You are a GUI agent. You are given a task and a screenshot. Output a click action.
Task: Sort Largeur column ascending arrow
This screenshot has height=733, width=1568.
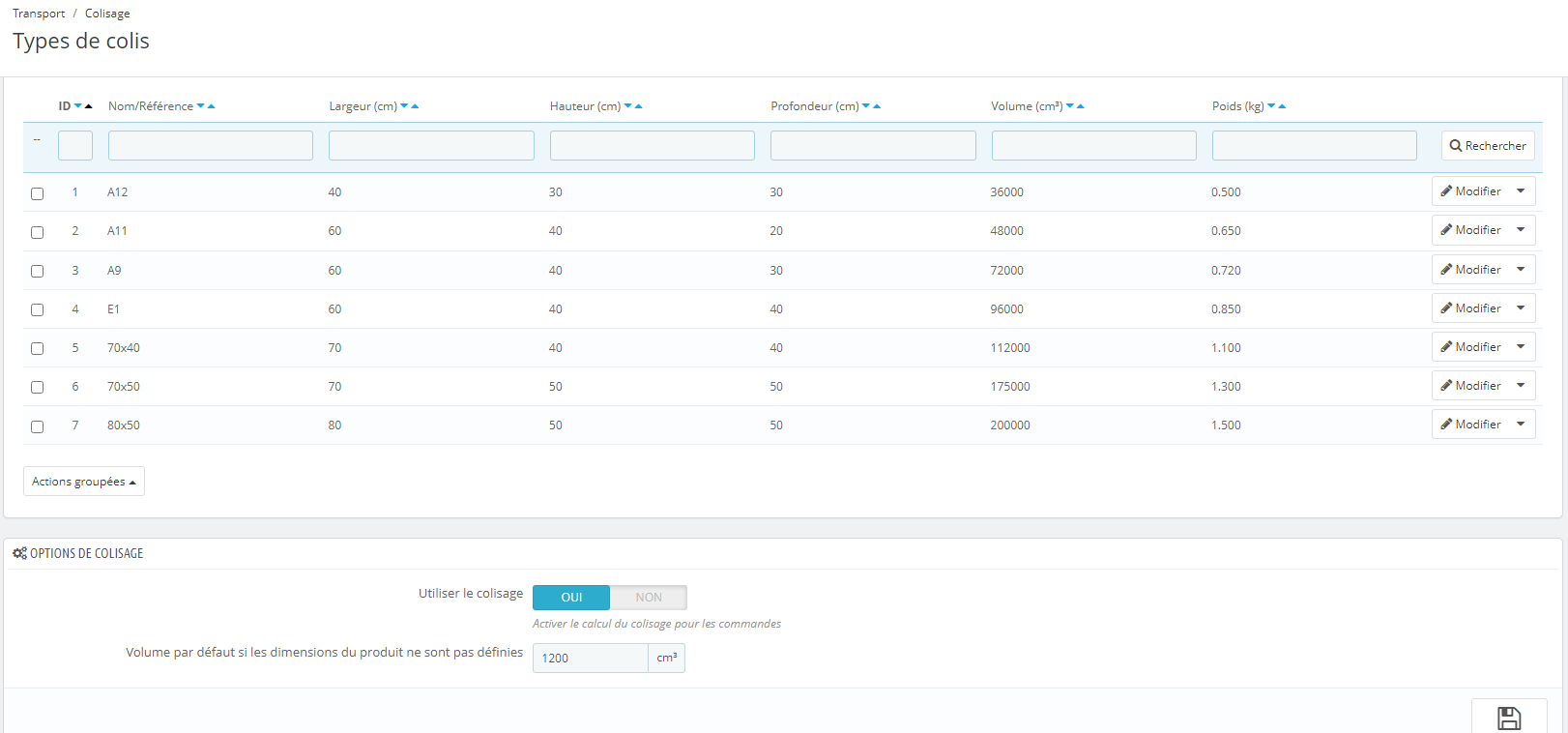tap(415, 106)
